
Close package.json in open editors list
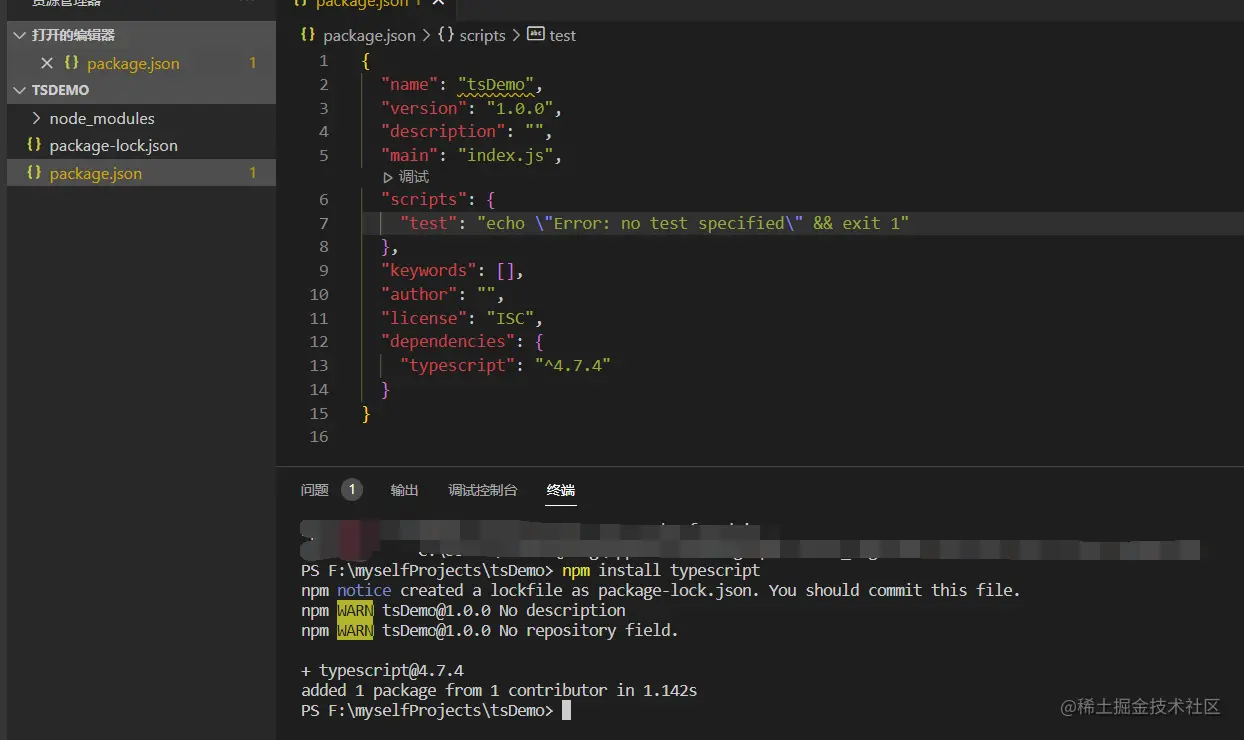tap(46, 63)
